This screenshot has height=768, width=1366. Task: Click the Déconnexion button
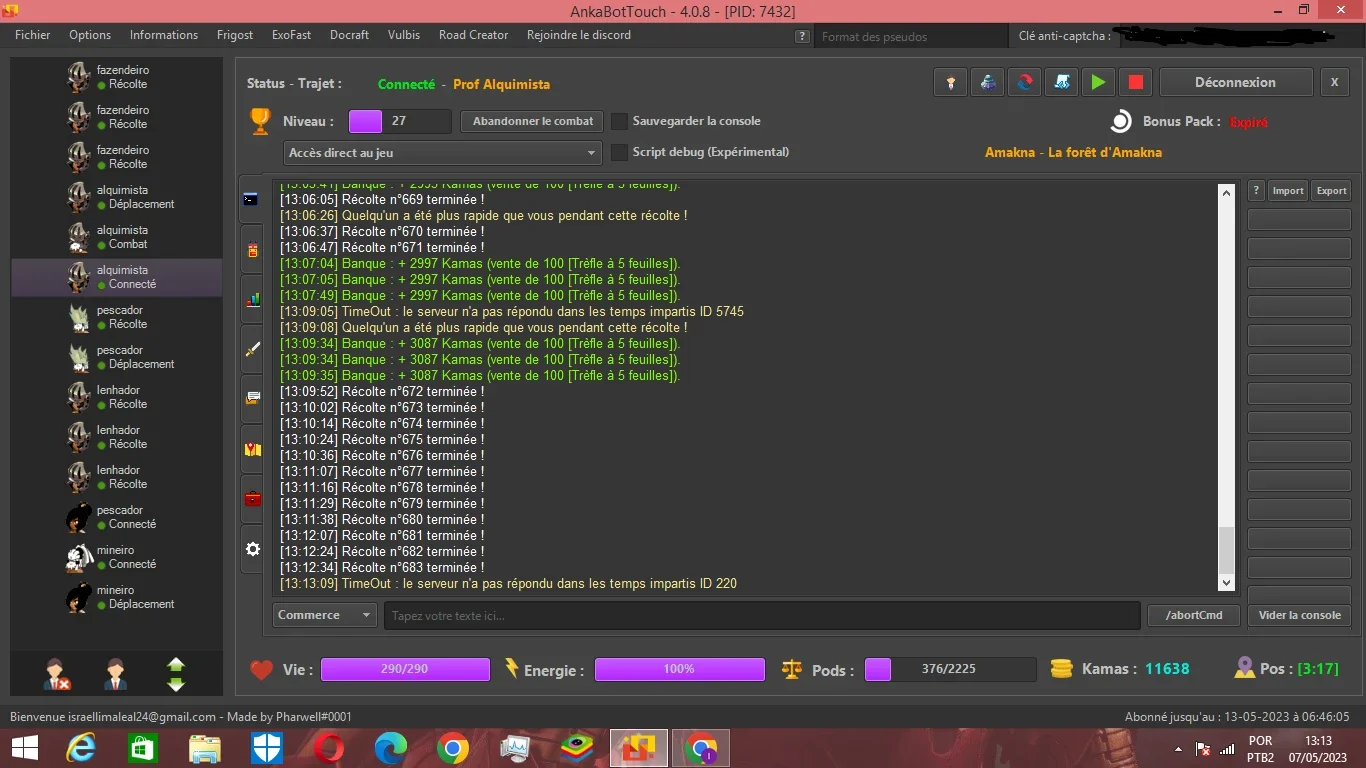pos(1235,82)
